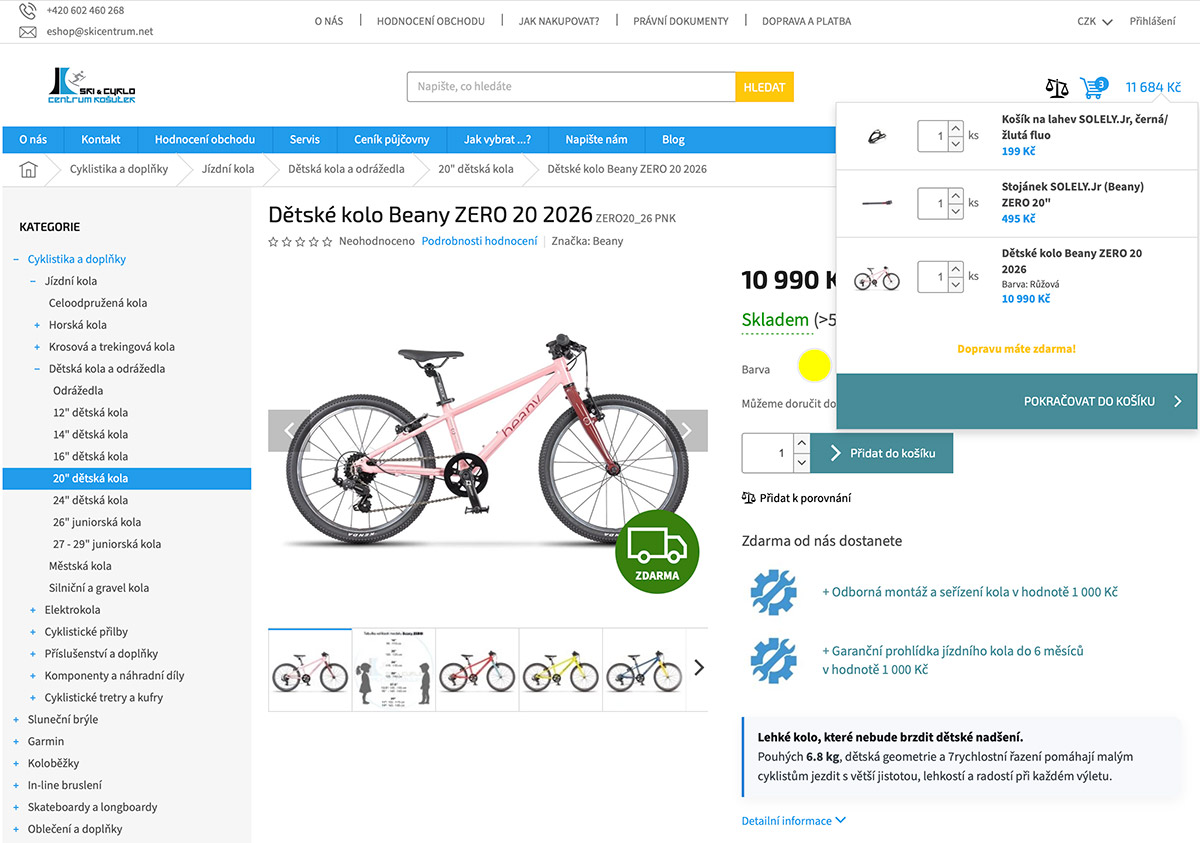This screenshot has height=843, width=1200.
Task: Open DOPRAVA A PLATBA top link
Action: (x=807, y=21)
